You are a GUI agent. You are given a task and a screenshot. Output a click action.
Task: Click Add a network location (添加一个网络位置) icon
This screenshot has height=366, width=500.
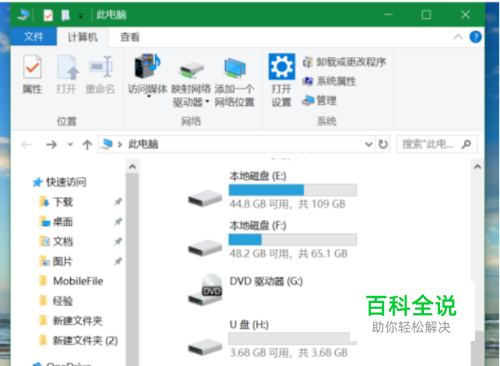[x=235, y=68]
